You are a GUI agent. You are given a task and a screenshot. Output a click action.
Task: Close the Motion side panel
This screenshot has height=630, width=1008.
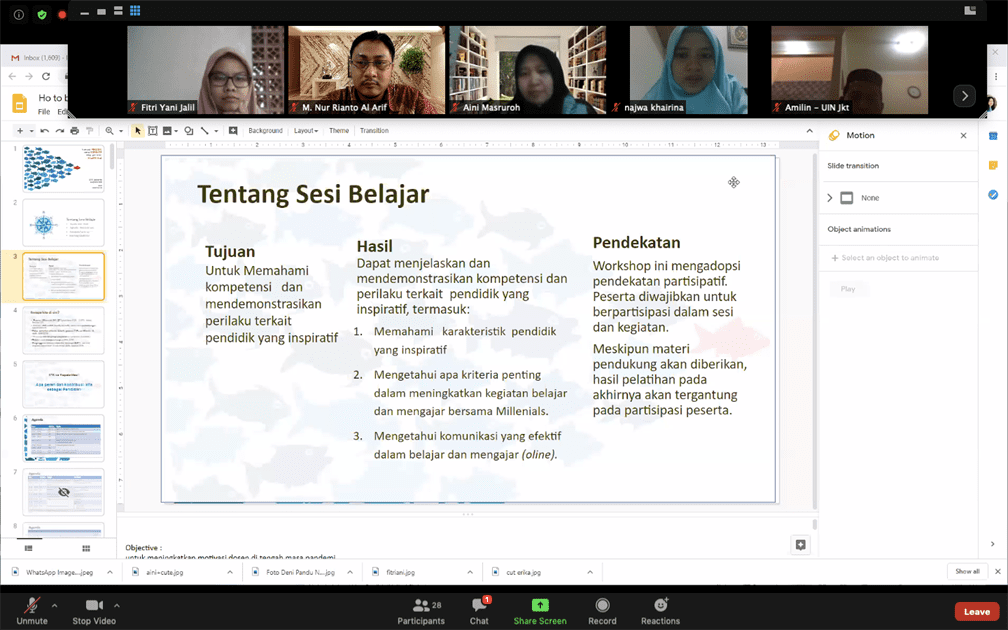point(964,136)
